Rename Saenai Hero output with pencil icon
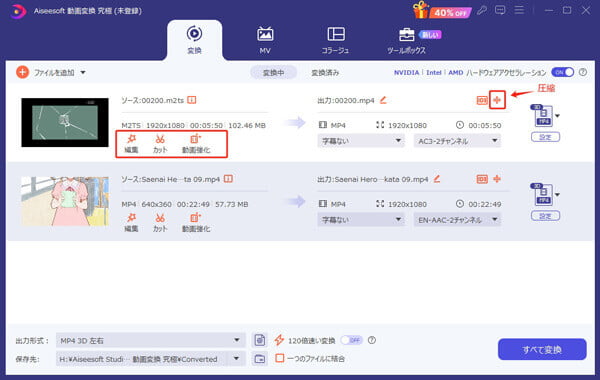Viewport: 600px width, 380px height. (x=437, y=179)
